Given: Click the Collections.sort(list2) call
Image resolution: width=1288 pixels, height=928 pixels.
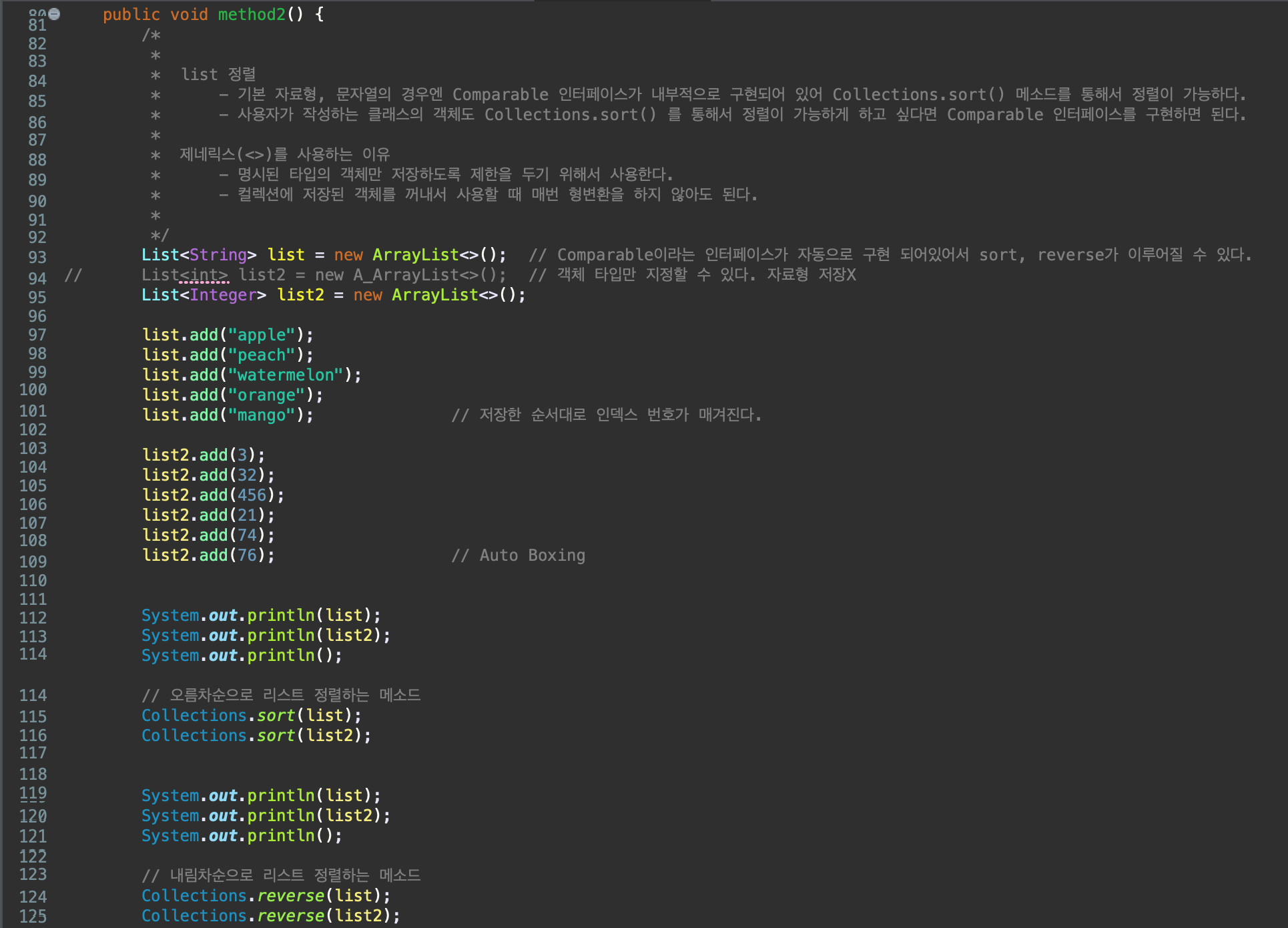Looking at the screenshot, I should pyautogui.click(x=256, y=736).
